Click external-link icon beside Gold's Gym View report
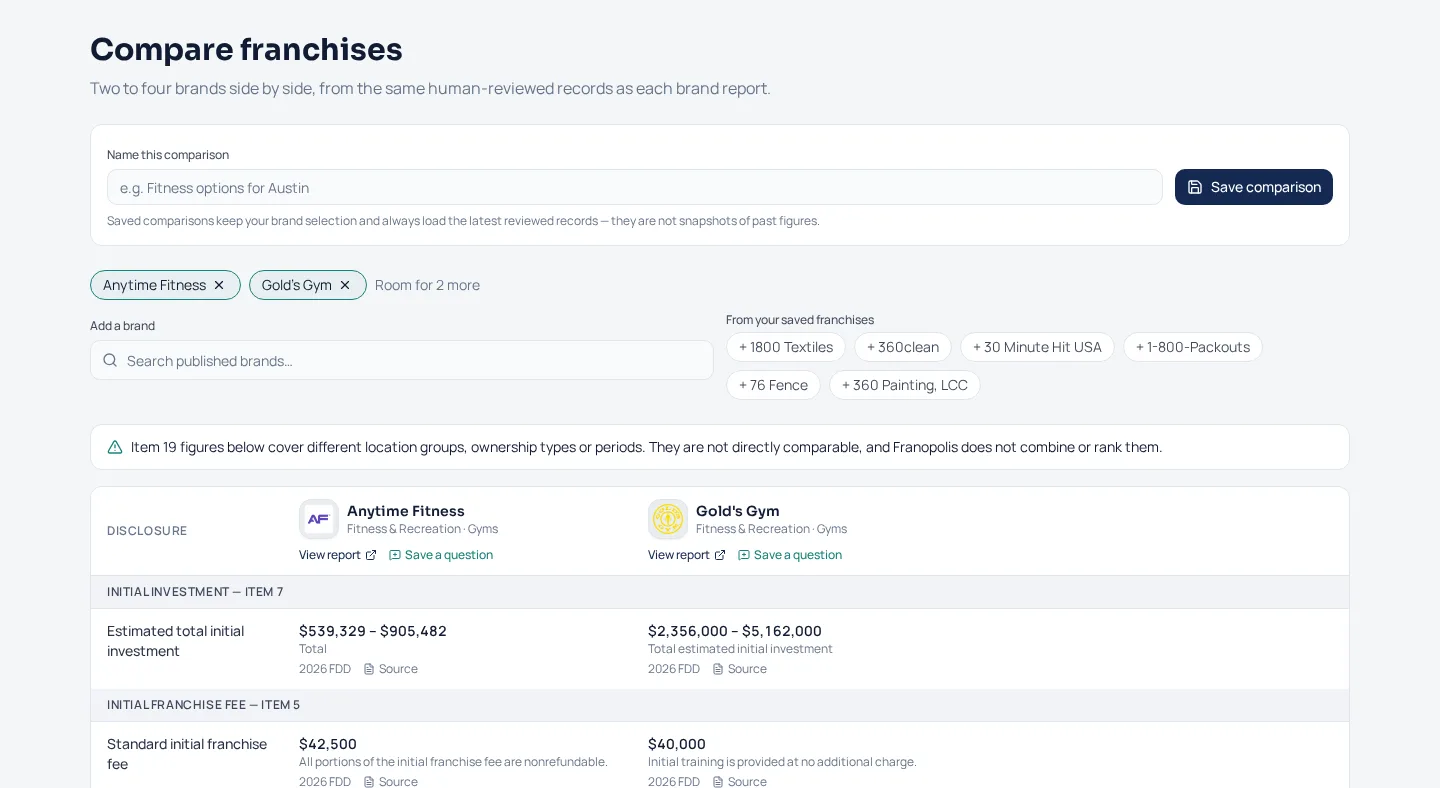The width and height of the screenshot is (1440, 788). coord(720,555)
